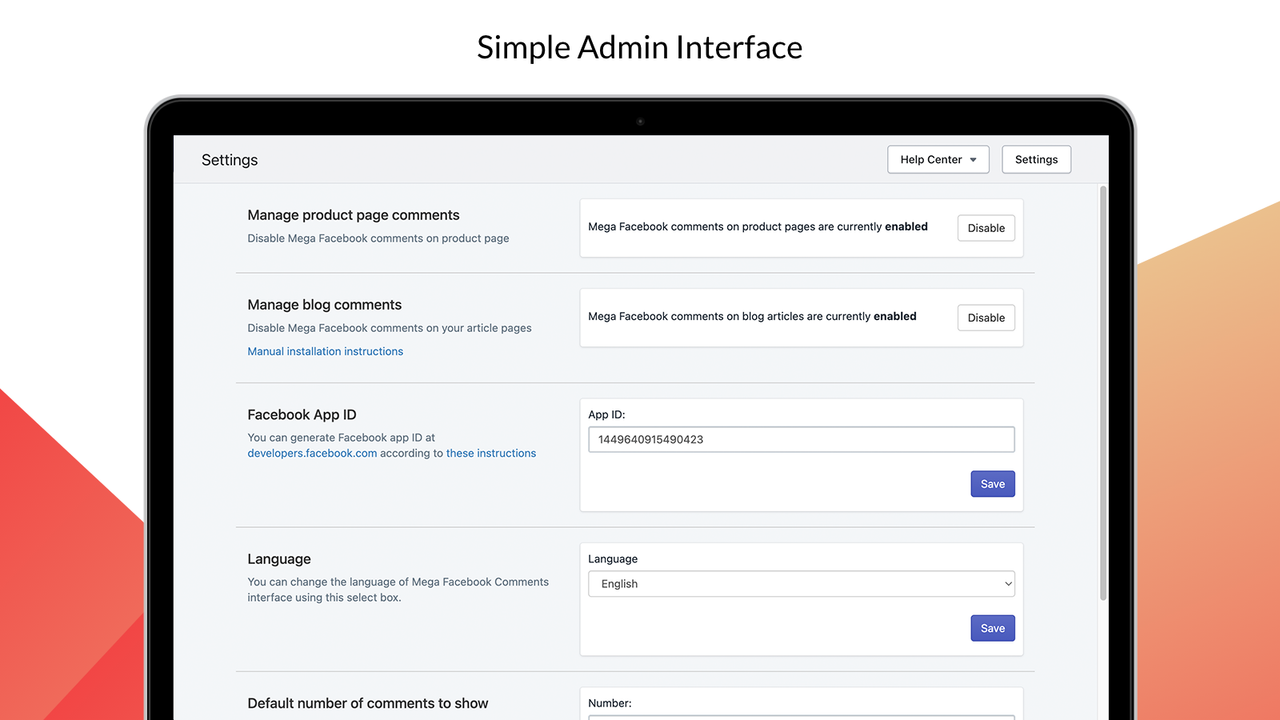
Task: Save the Language setting
Action: 992,627
